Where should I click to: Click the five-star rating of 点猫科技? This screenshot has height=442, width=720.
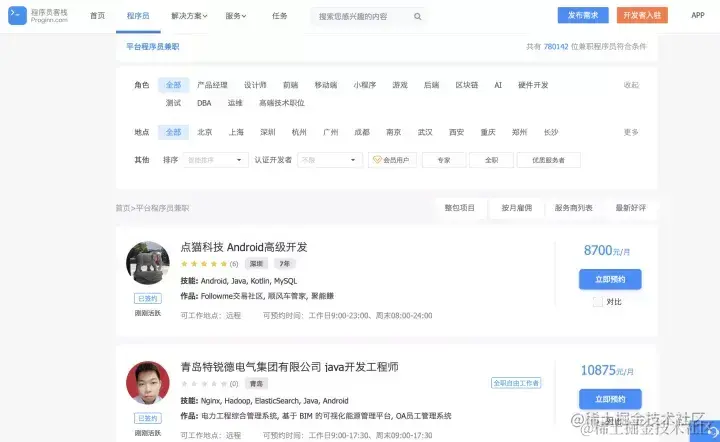click(204, 263)
